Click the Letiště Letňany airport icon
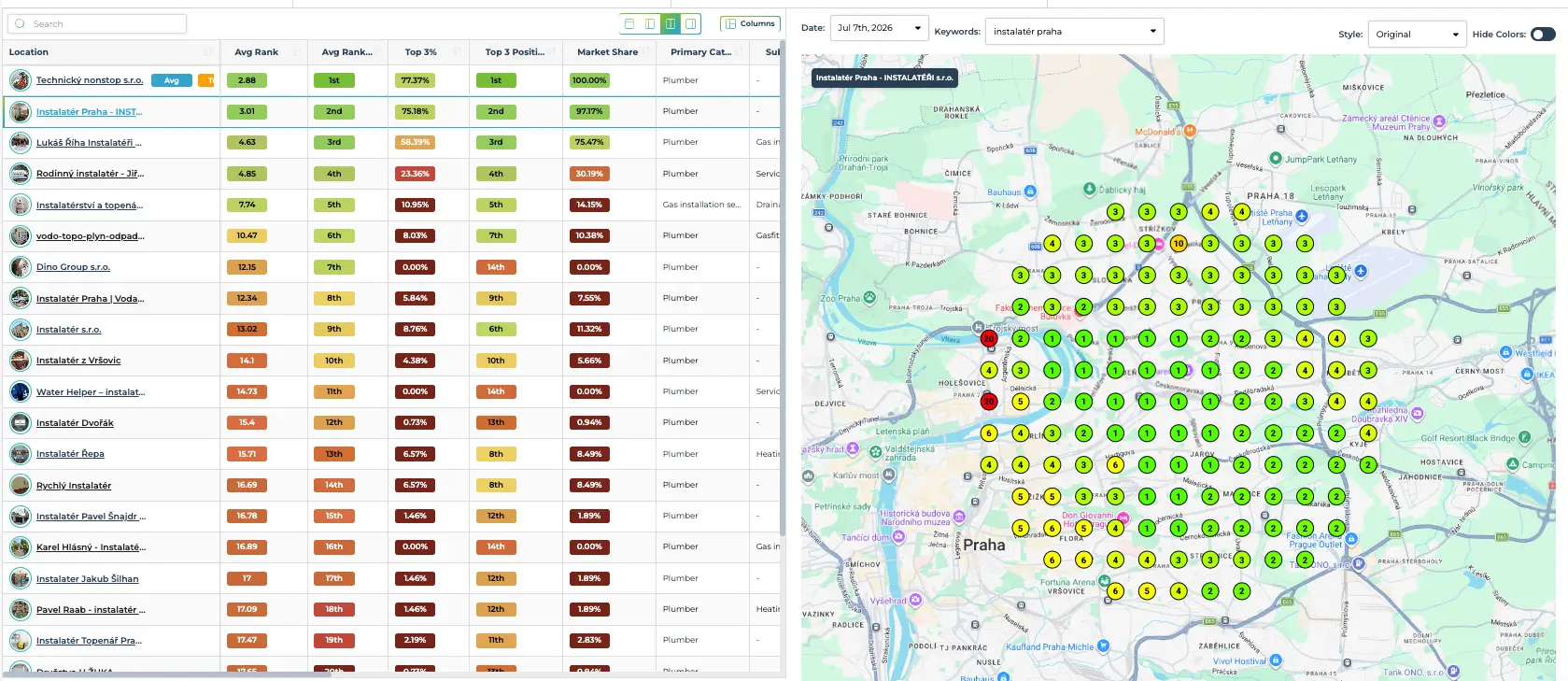Viewport: 1568px width, 681px height. (1302, 216)
